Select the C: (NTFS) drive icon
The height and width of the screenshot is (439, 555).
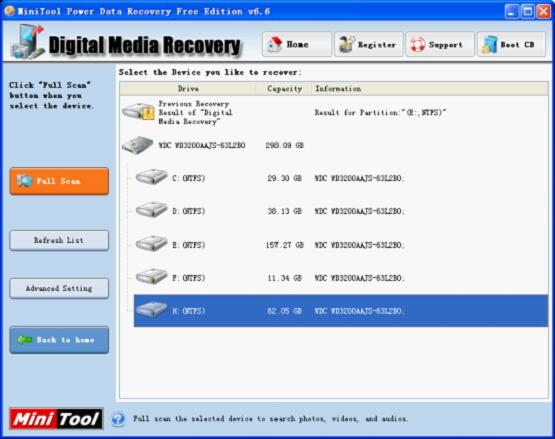tap(151, 176)
